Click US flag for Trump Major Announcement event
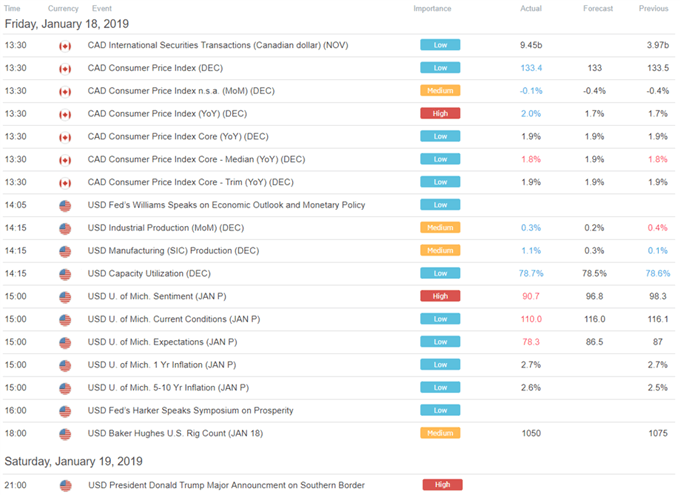The height and width of the screenshot is (495, 680). pos(66,485)
